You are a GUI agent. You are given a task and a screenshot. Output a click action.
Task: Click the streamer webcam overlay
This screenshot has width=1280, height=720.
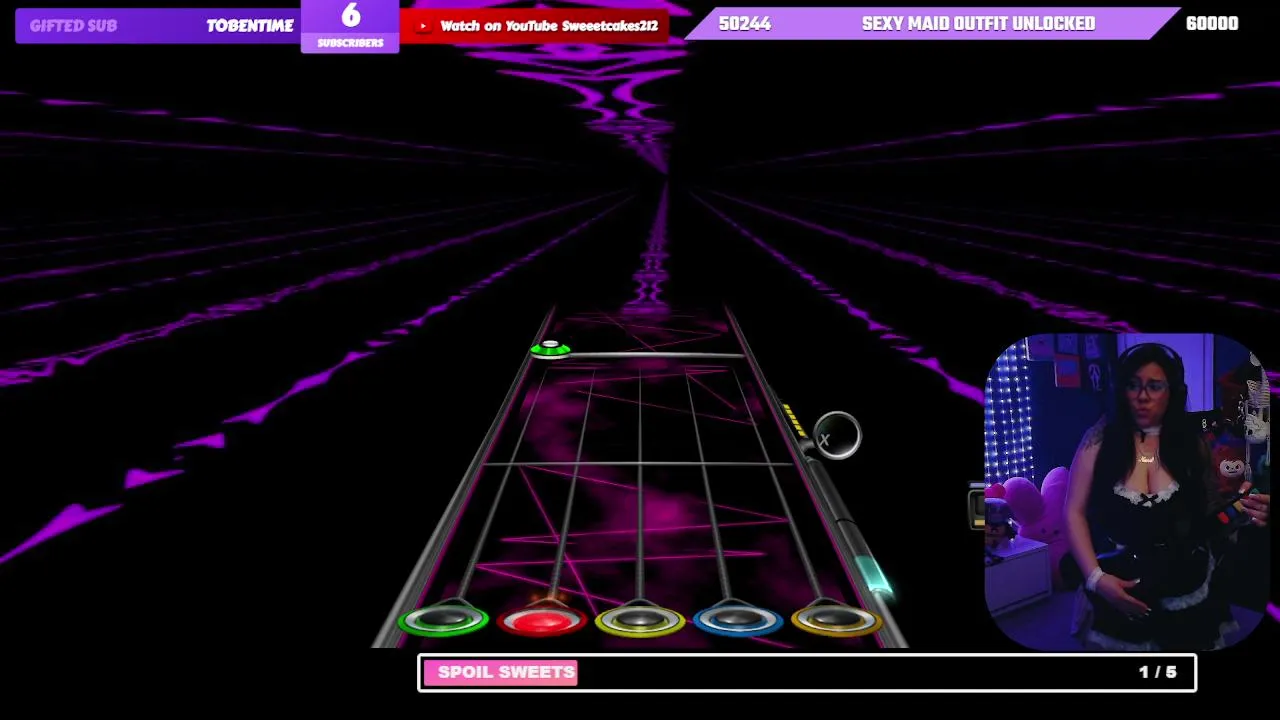tap(1127, 492)
